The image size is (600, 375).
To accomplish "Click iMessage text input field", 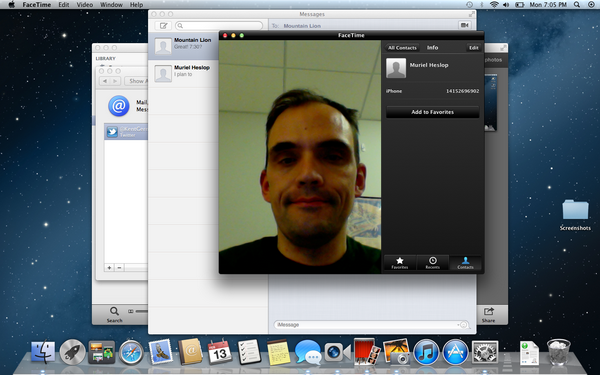I will click(371, 325).
